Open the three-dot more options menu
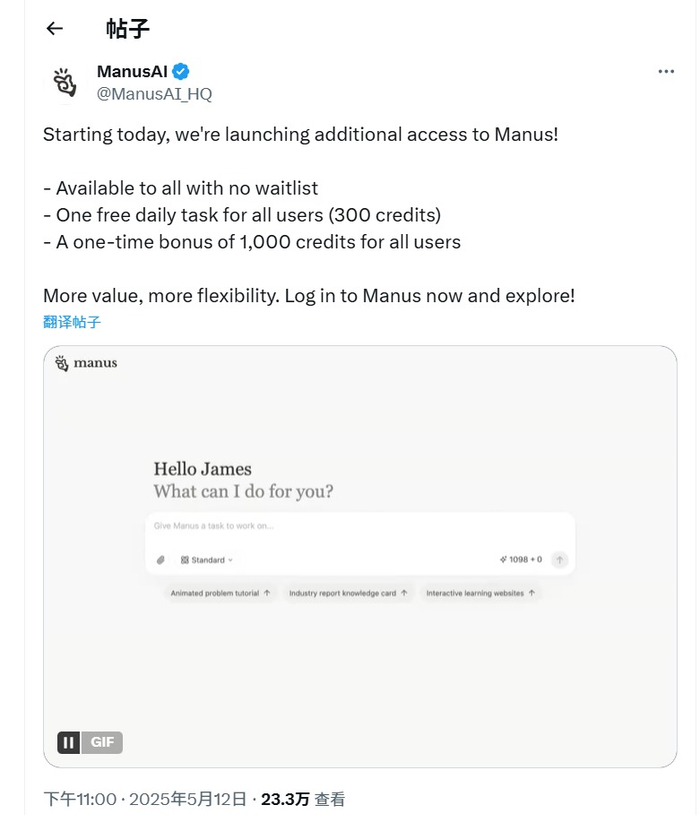This screenshot has width=700, height=815. (x=666, y=72)
